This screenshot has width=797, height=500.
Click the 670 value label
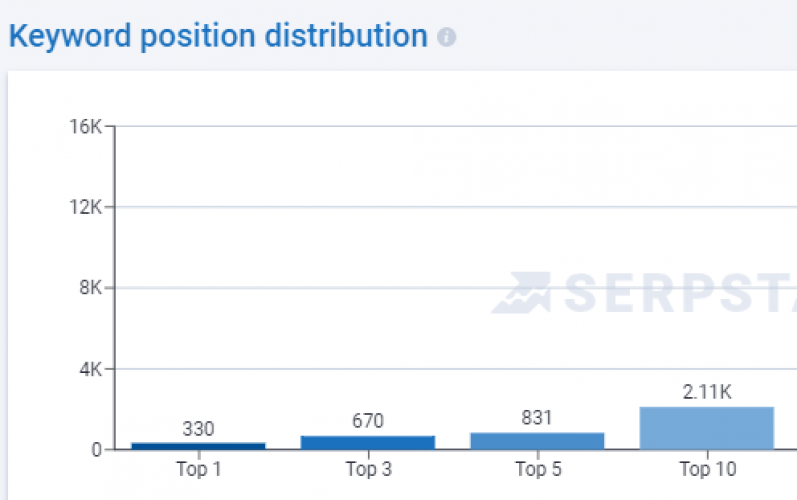pyautogui.click(x=368, y=422)
